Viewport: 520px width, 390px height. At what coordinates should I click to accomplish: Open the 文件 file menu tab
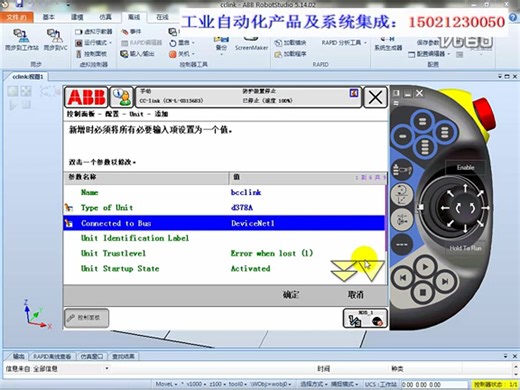[x=17, y=17]
